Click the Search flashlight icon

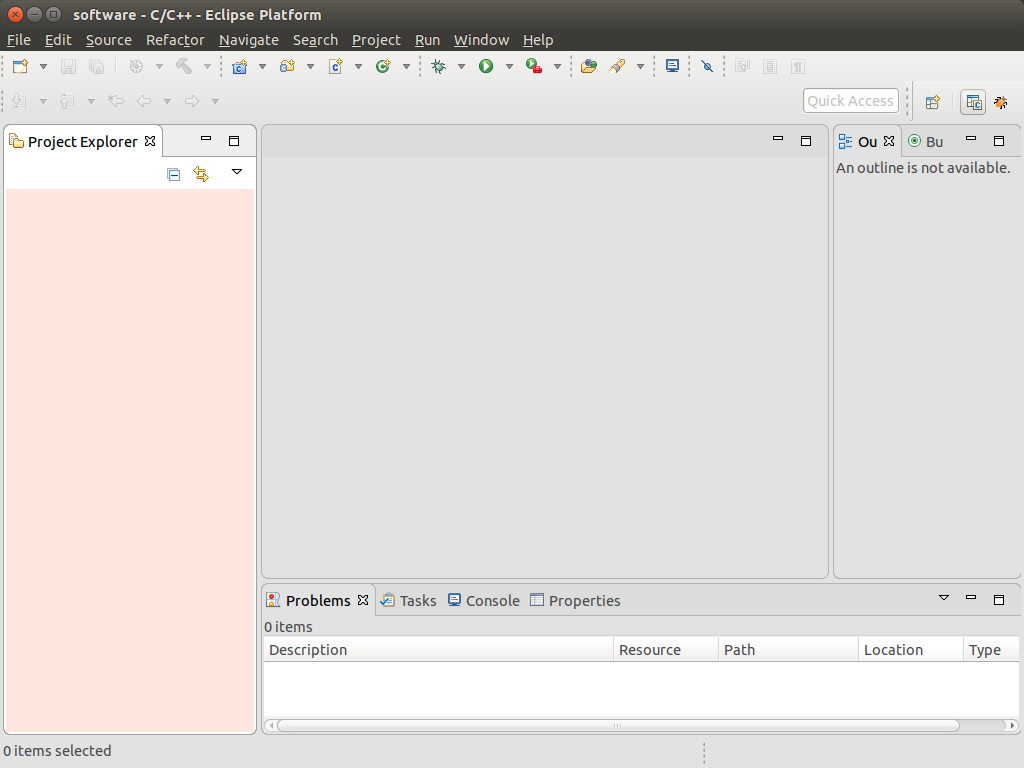click(617, 66)
